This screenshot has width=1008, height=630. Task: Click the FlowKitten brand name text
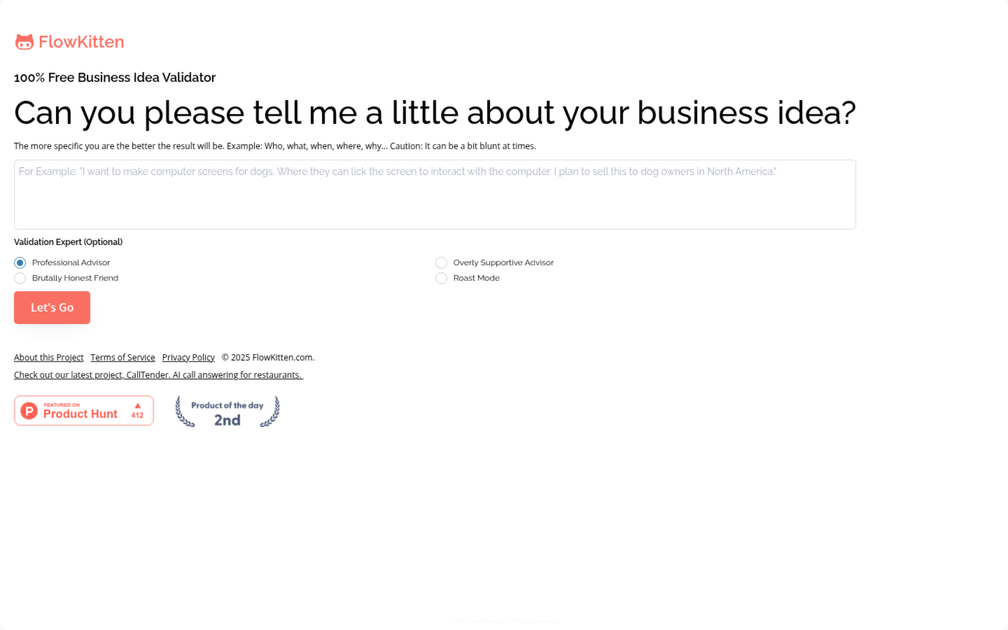pos(81,42)
